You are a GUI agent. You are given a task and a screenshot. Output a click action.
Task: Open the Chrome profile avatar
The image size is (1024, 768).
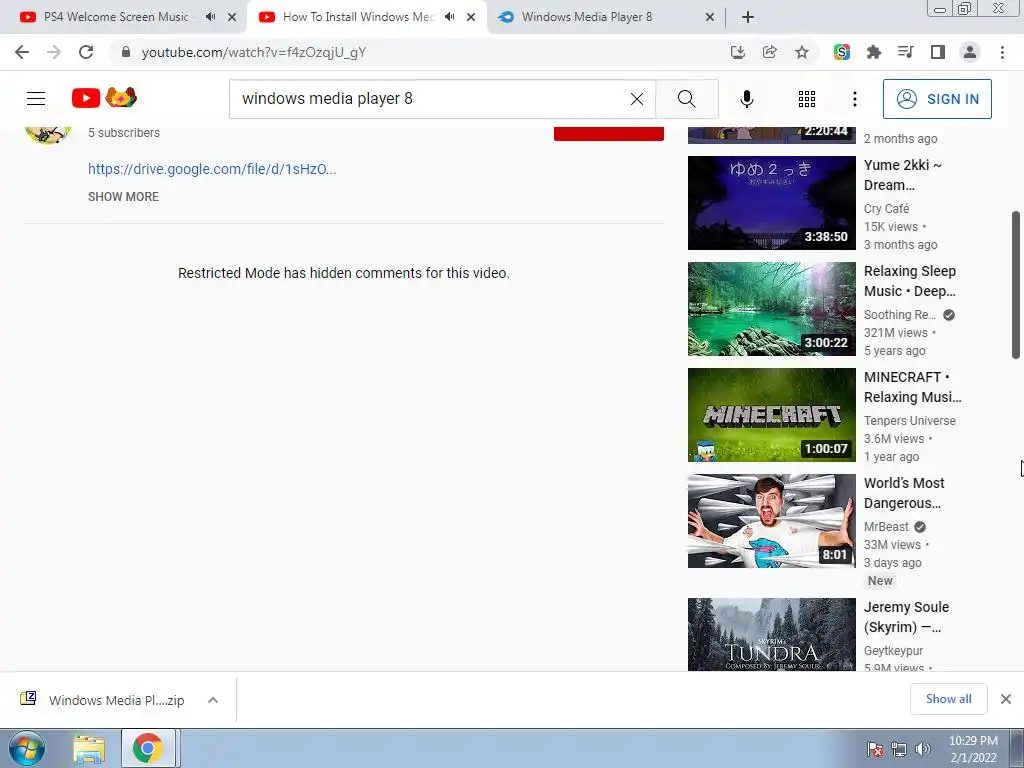pyautogui.click(x=970, y=52)
